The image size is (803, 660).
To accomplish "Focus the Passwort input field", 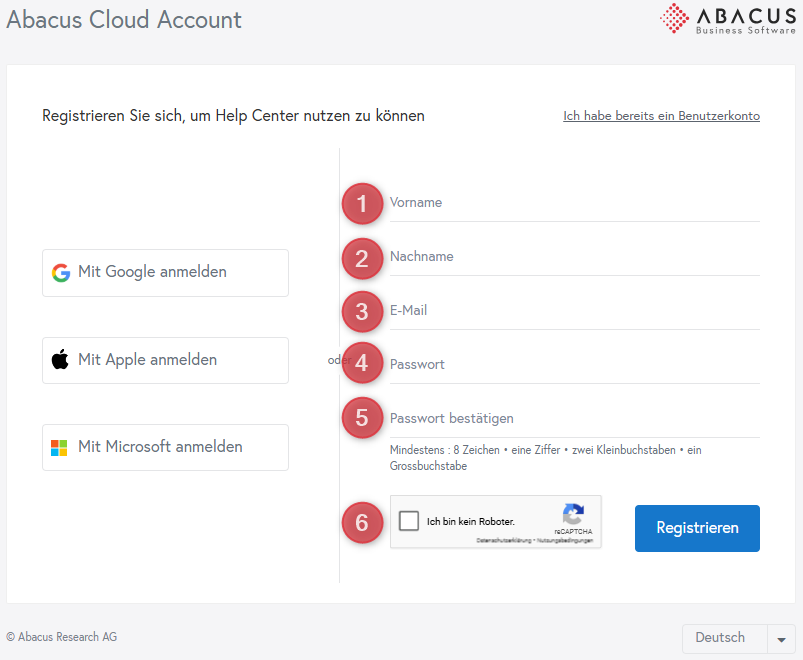I will (575, 365).
